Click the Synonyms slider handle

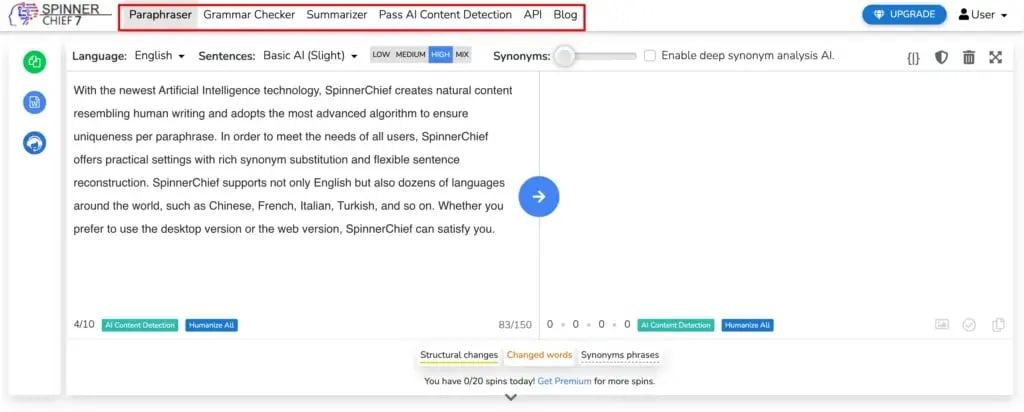pos(565,56)
